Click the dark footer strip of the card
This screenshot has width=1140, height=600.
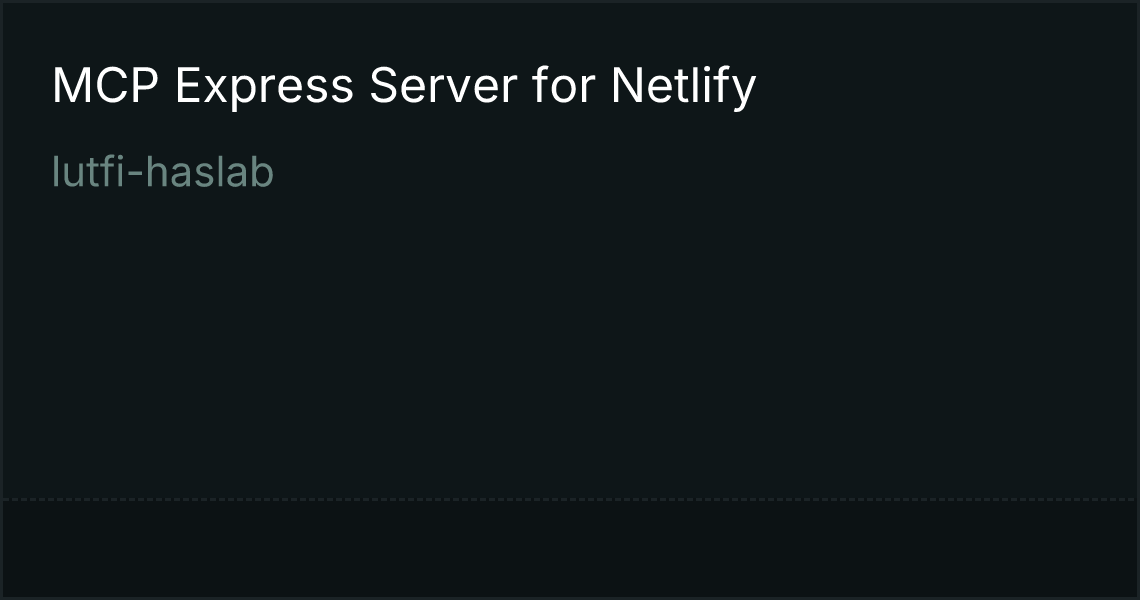[x=570, y=548]
